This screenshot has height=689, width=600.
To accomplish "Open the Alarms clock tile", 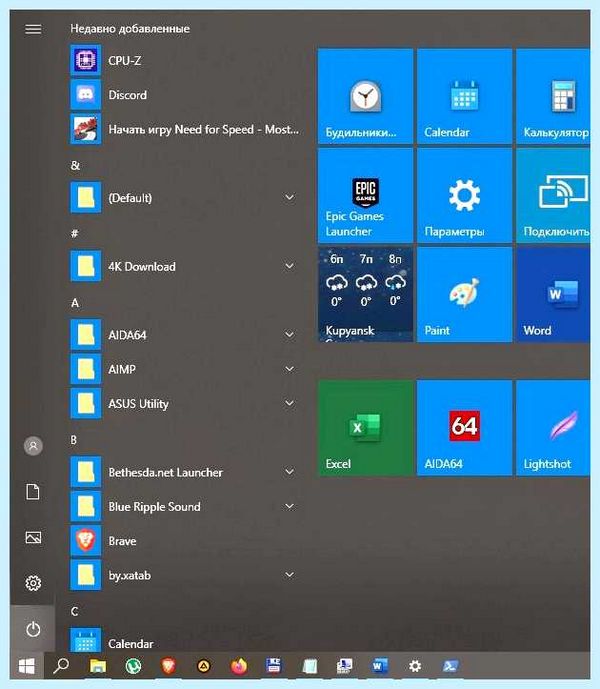I will pyautogui.click(x=365, y=96).
